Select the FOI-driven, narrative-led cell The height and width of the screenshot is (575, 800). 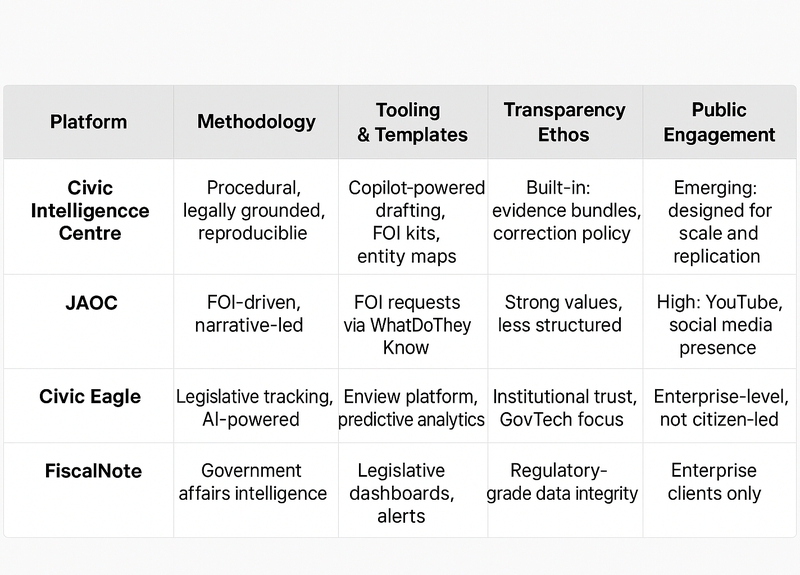point(256,313)
